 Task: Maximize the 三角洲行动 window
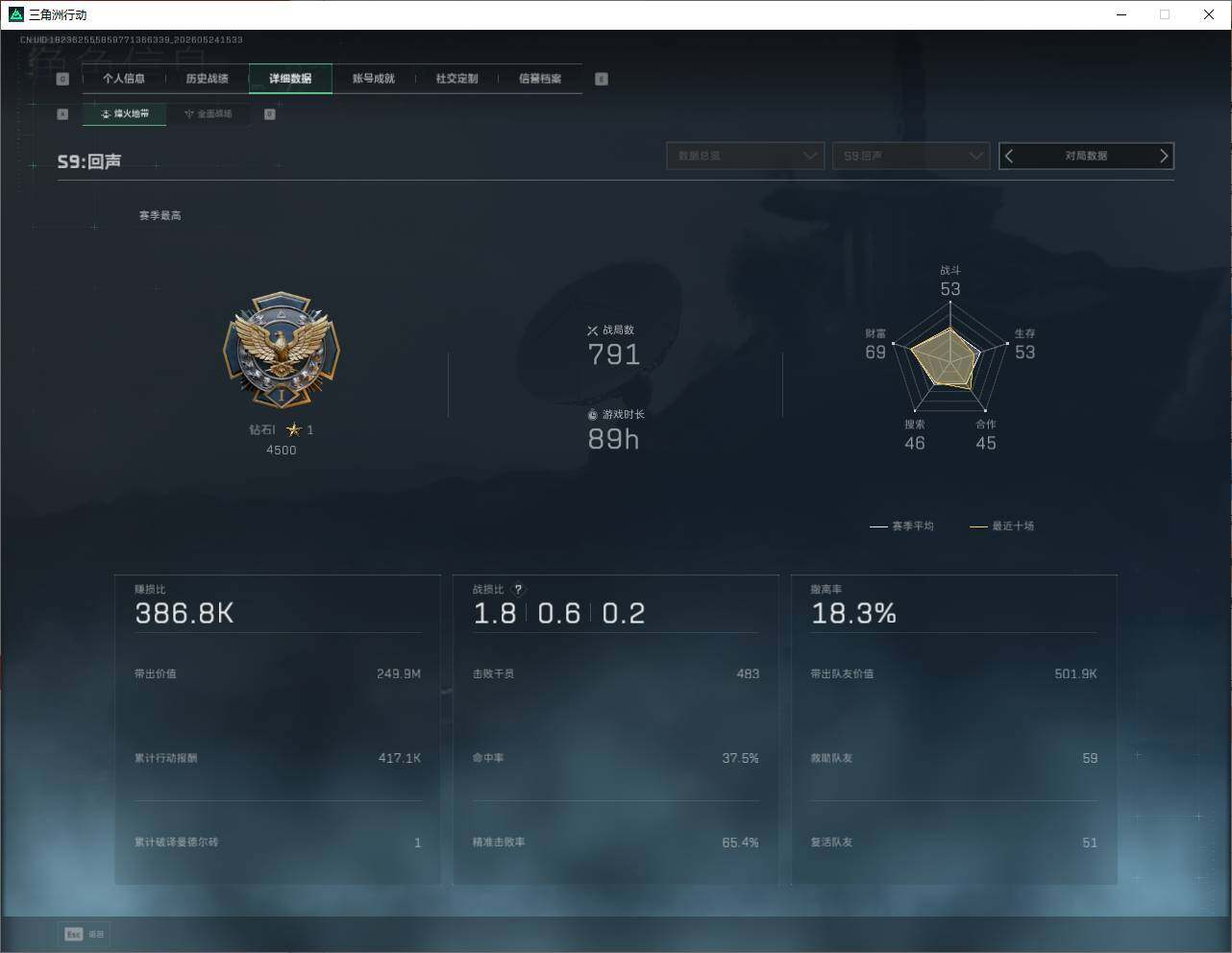pos(1165,14)
